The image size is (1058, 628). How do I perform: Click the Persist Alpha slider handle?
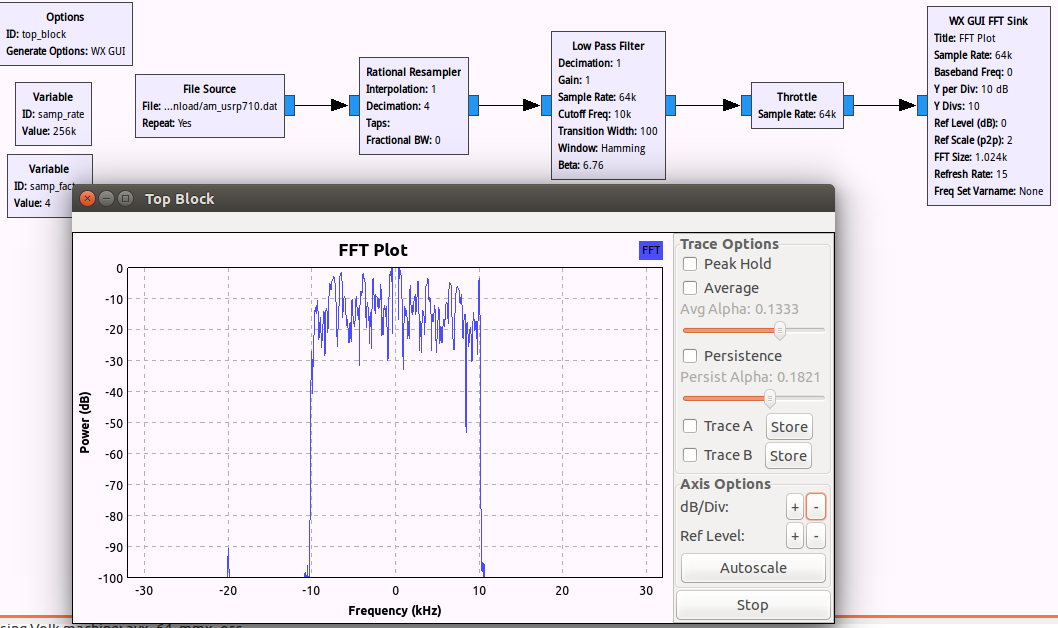tap(769, 398)
